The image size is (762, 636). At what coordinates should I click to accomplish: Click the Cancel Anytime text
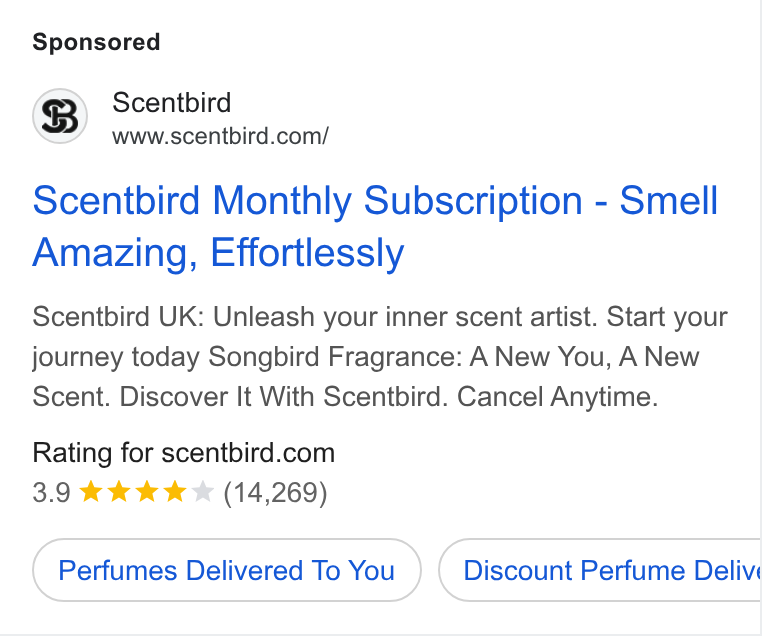[557, 396]
